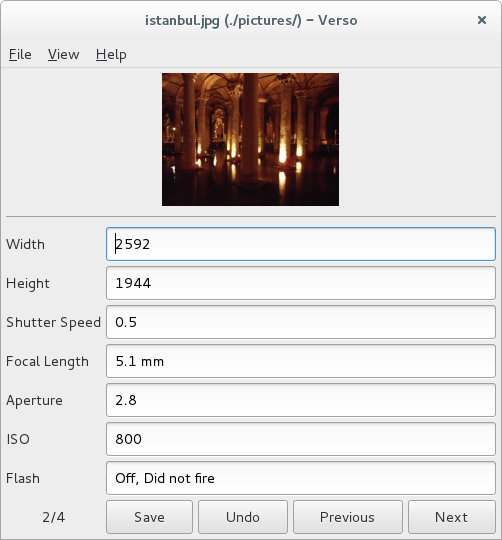
Task: Click the Height label
Action: [28, 283]
